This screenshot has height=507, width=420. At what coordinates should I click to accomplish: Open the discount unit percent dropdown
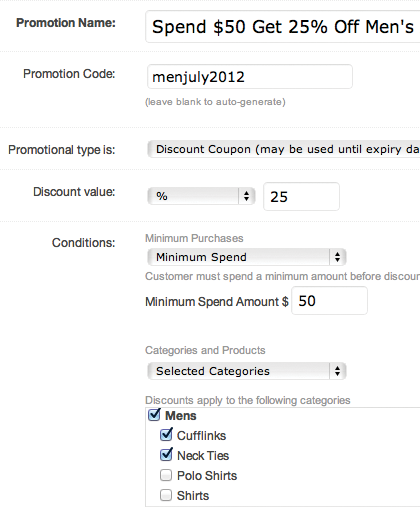pyautogui.click(x=201, y=196)
